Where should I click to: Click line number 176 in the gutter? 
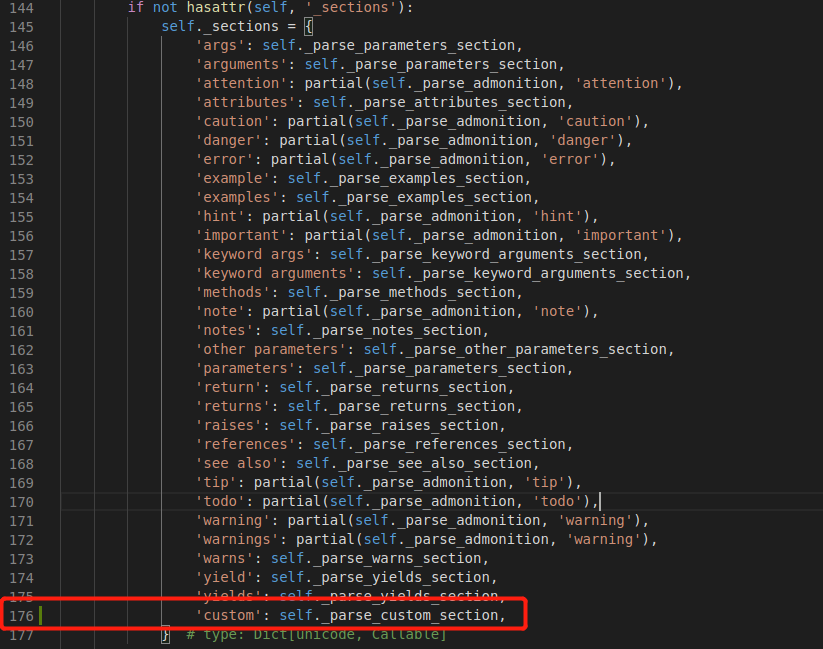click(21, 616)
